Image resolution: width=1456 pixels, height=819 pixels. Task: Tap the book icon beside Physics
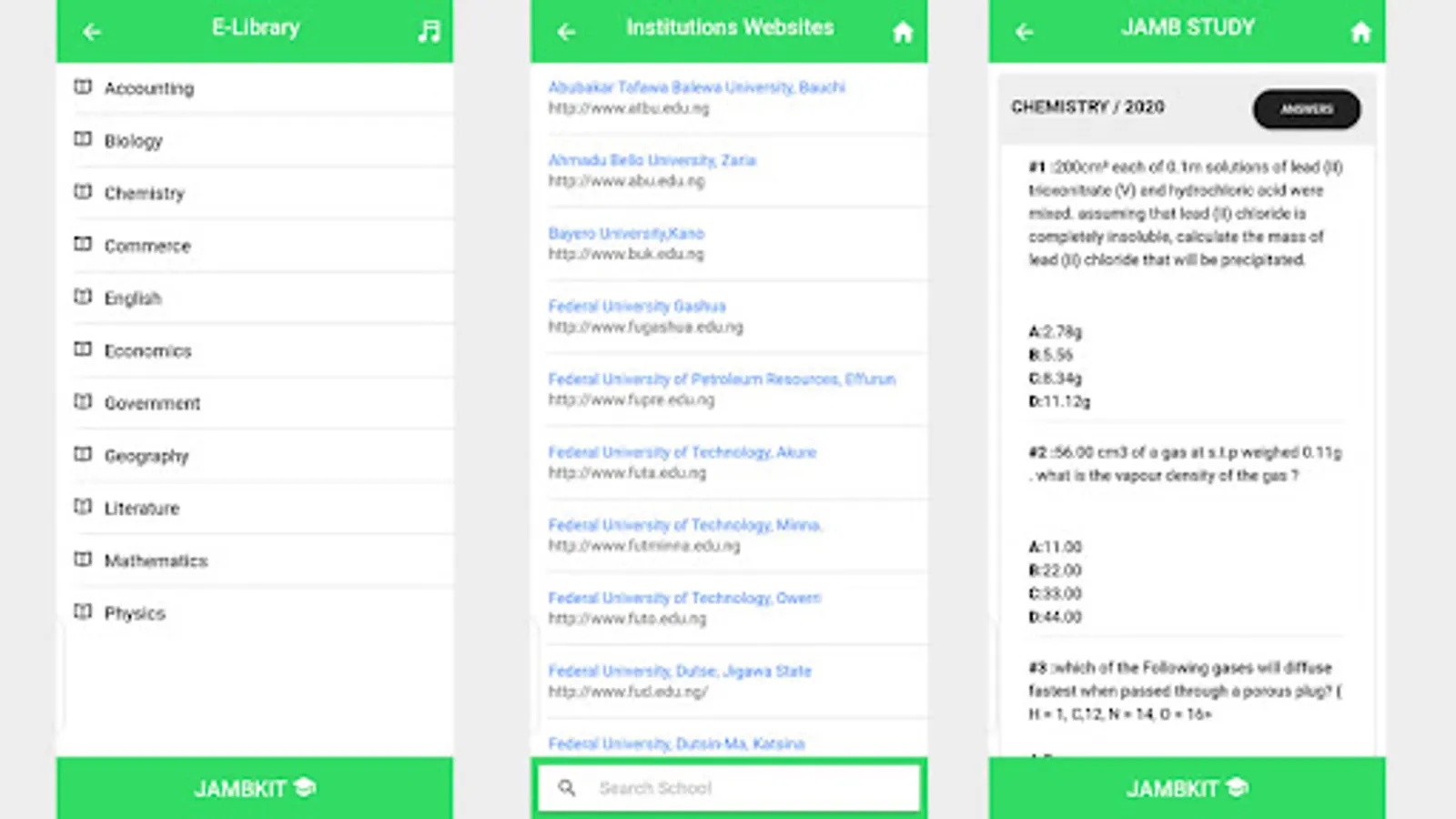point(83,612)
